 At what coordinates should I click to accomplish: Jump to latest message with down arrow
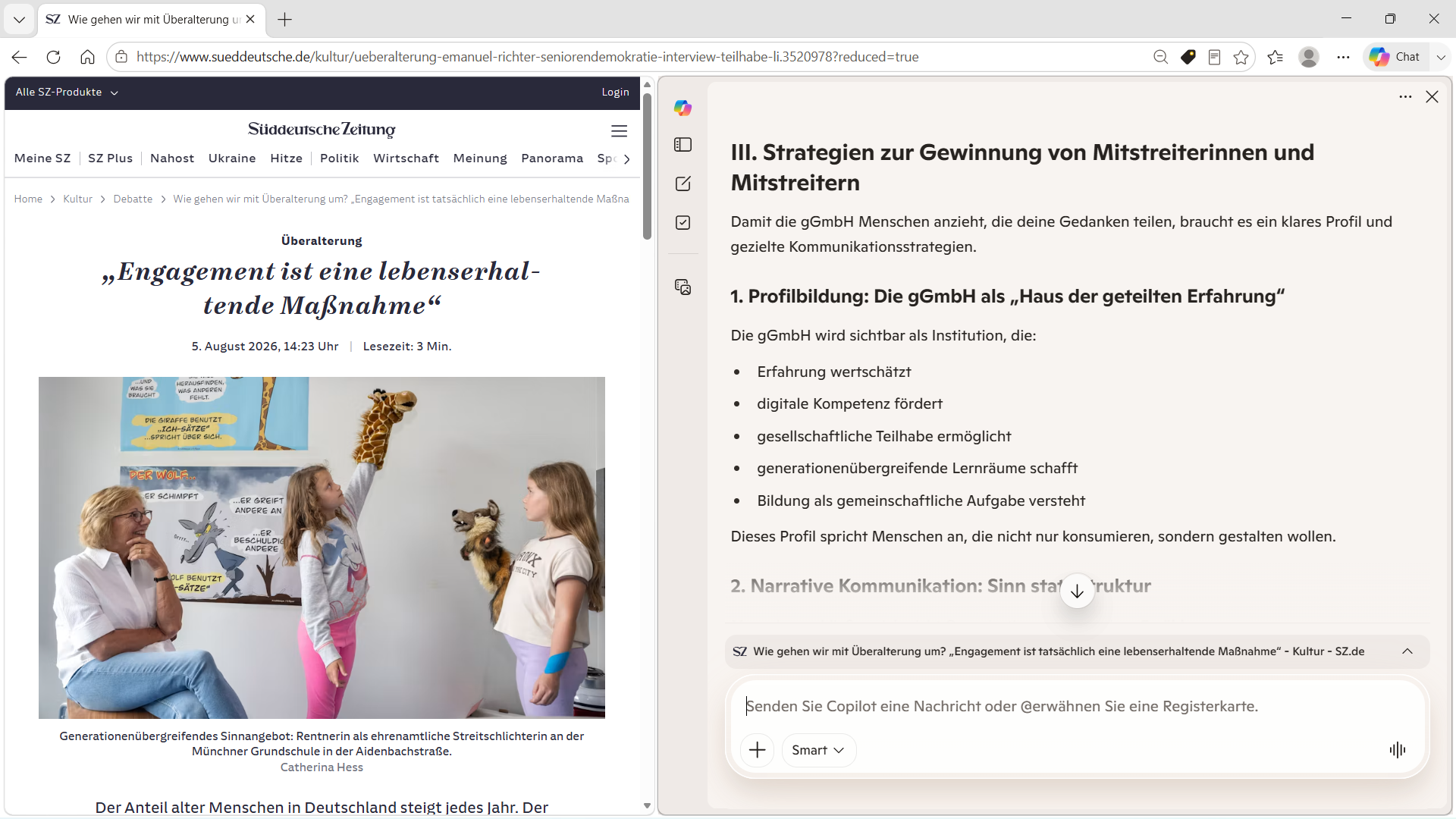[1077, 591]
